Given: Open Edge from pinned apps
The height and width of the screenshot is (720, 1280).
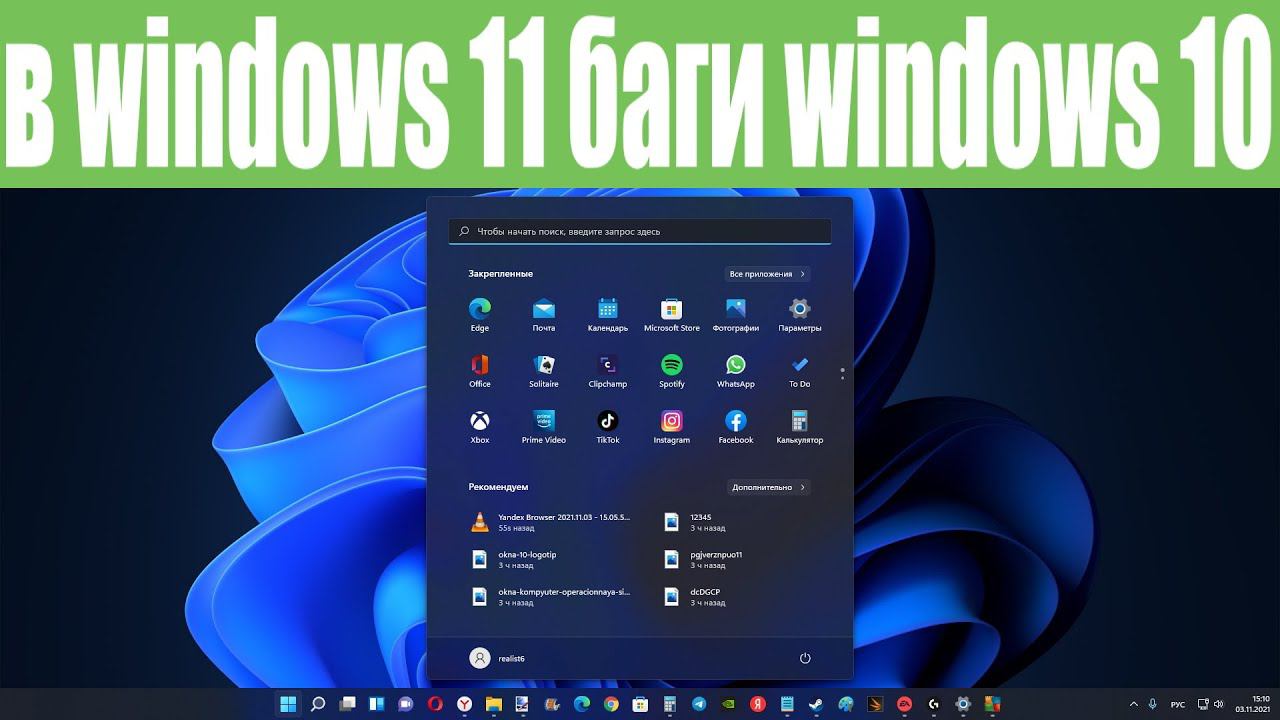Looking at the screenshot, I should point(480,314).
